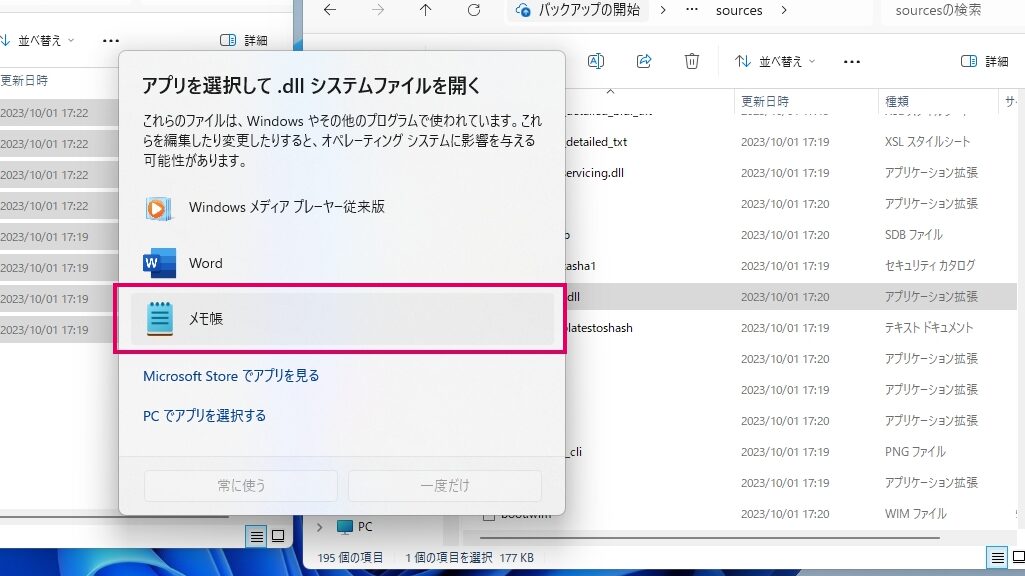Image resolution: width=1025 pixels, height=576 pixels.
Task: Click the Share toolbar icon
Action: point(644,61)
